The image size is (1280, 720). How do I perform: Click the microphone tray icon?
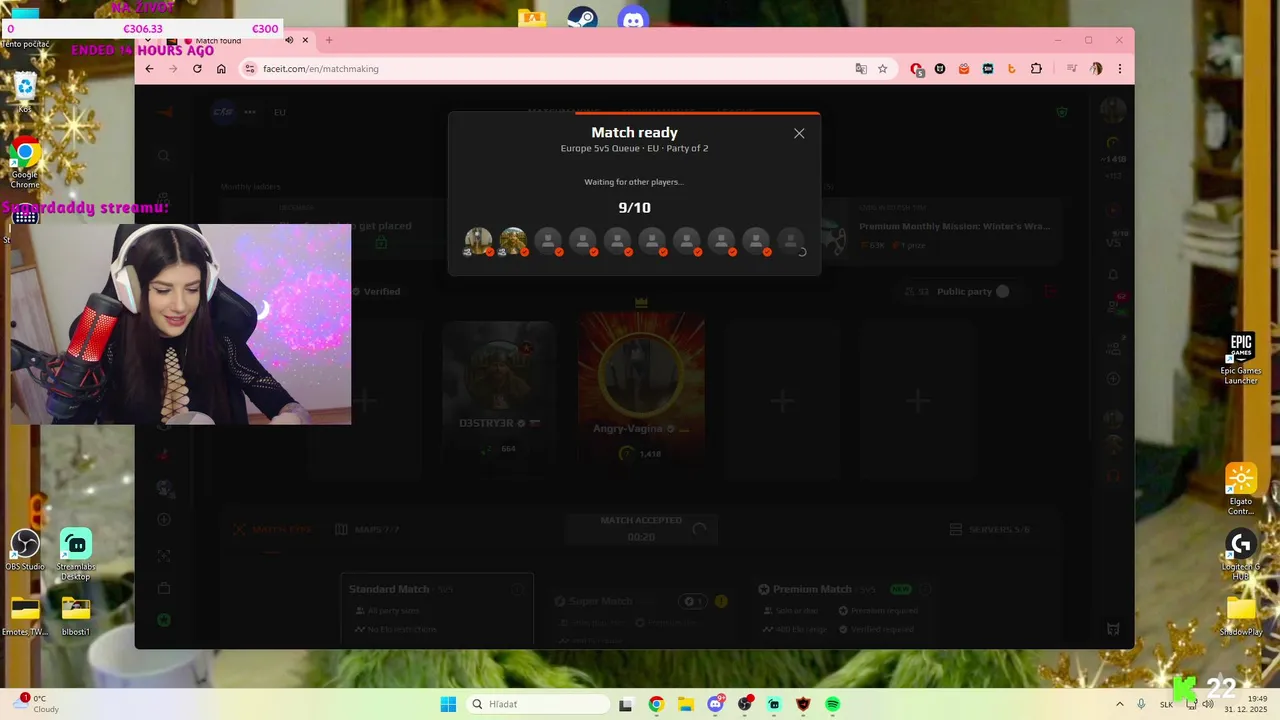click(x=1141, y=704)
